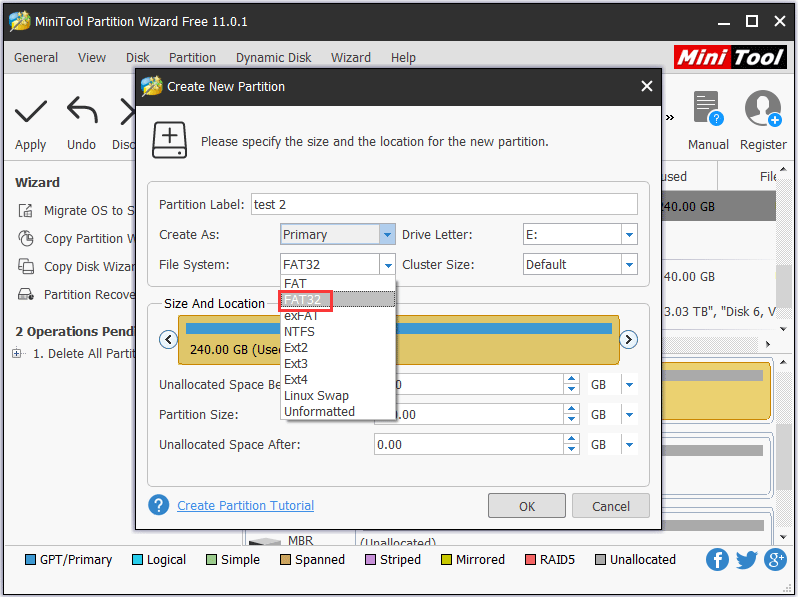Open the Manual help icon
Viewport: 798px width, 597px height.
(x=708, y=108)
